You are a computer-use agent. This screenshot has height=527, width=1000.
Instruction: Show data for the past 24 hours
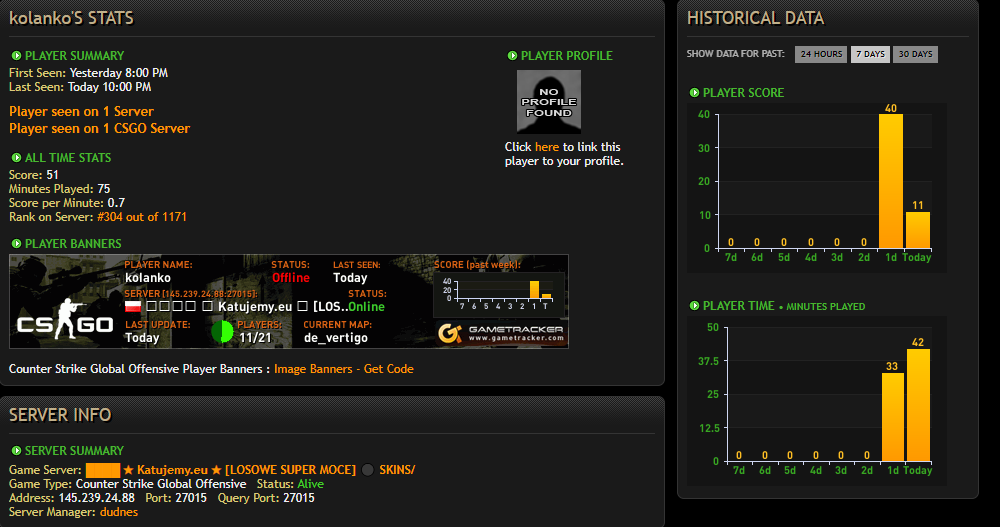click(821, 54)
